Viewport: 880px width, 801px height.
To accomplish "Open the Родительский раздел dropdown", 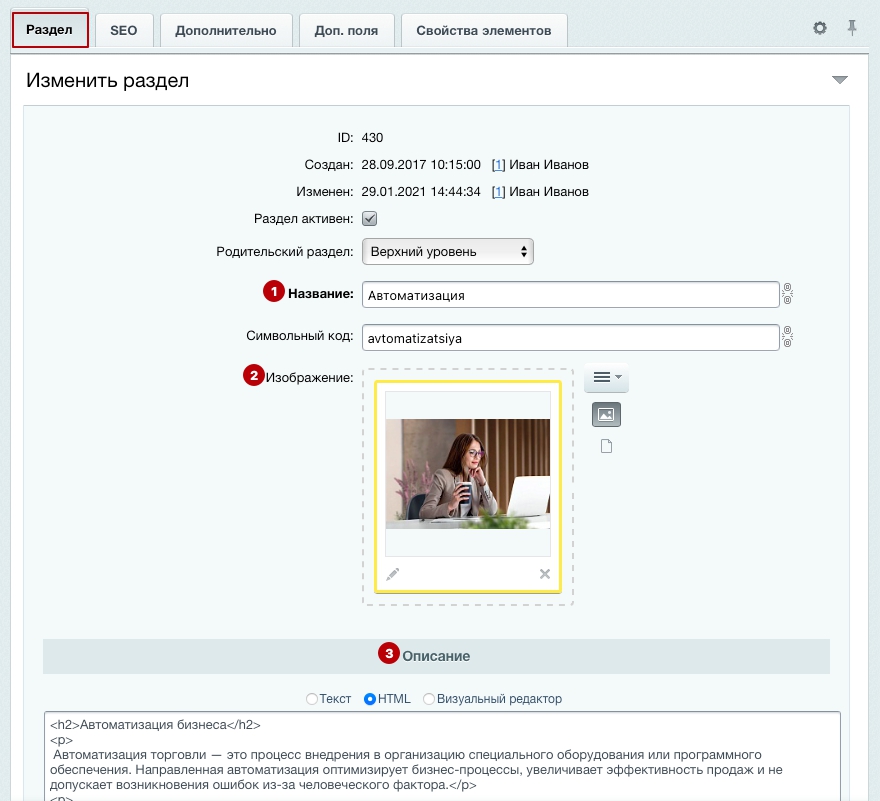I will (x=448, y=251).
